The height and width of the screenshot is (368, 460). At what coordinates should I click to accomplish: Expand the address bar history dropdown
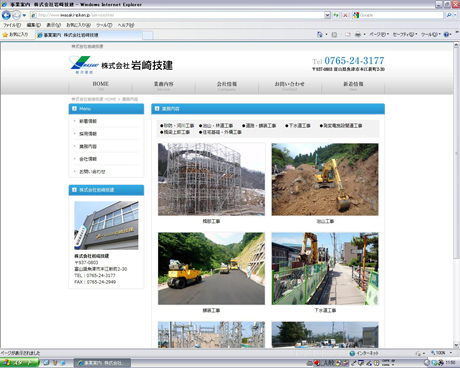point(327,15)
